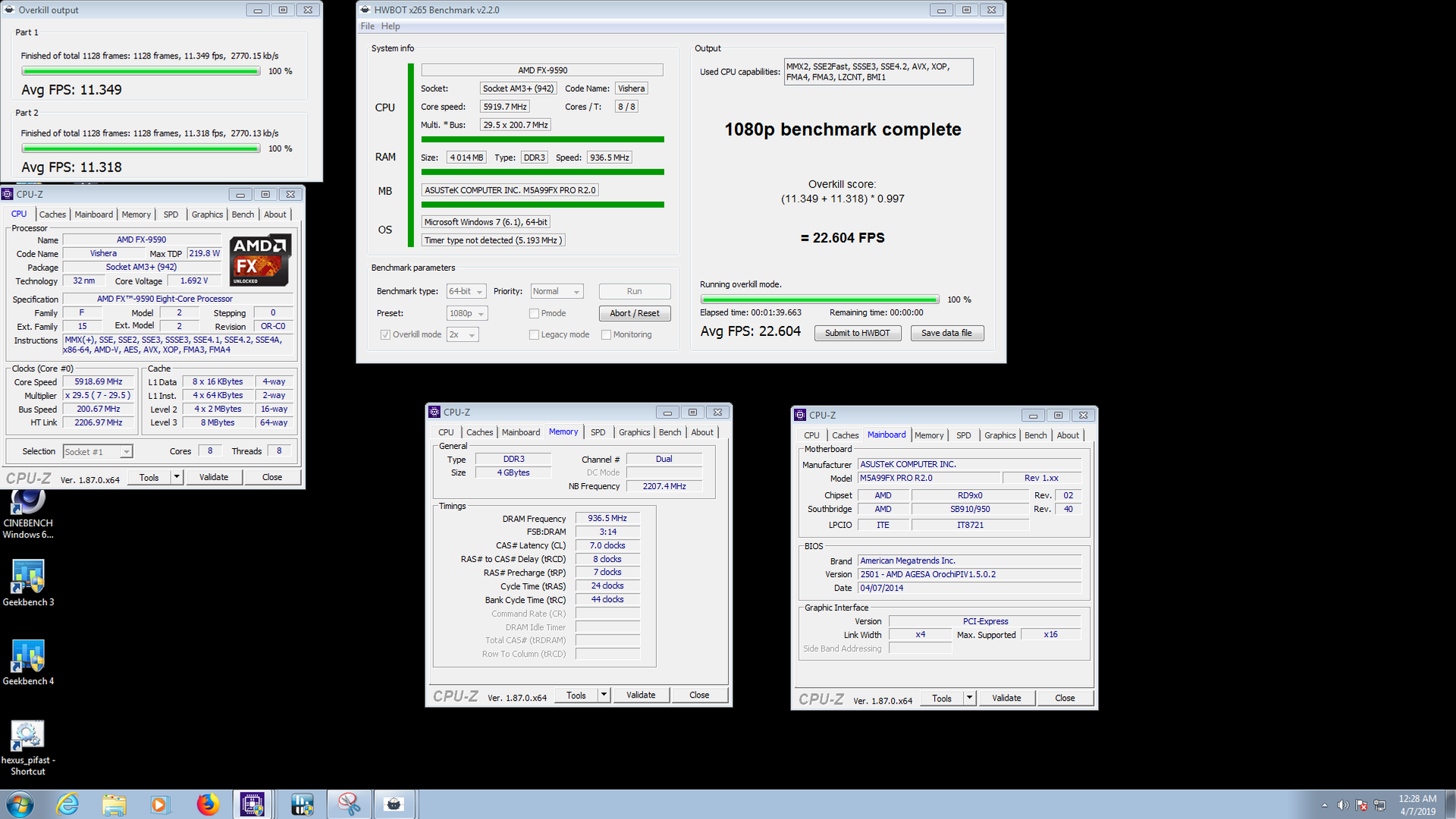Open Windows Explorer folder in taskbar
This screenshot has width=1456, height=819.
click(114, 805)
